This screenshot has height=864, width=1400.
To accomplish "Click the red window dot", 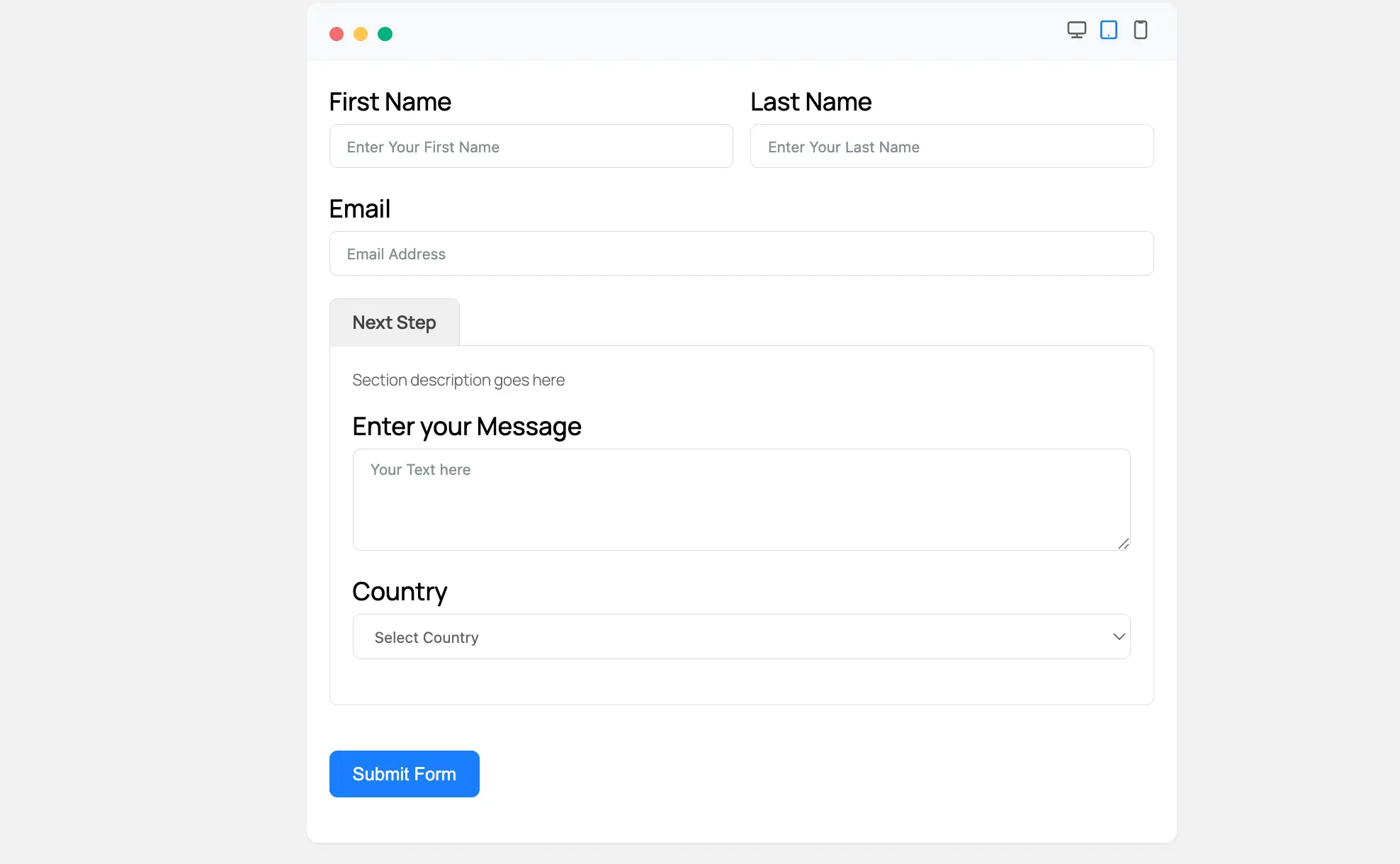I will [337, 34].
